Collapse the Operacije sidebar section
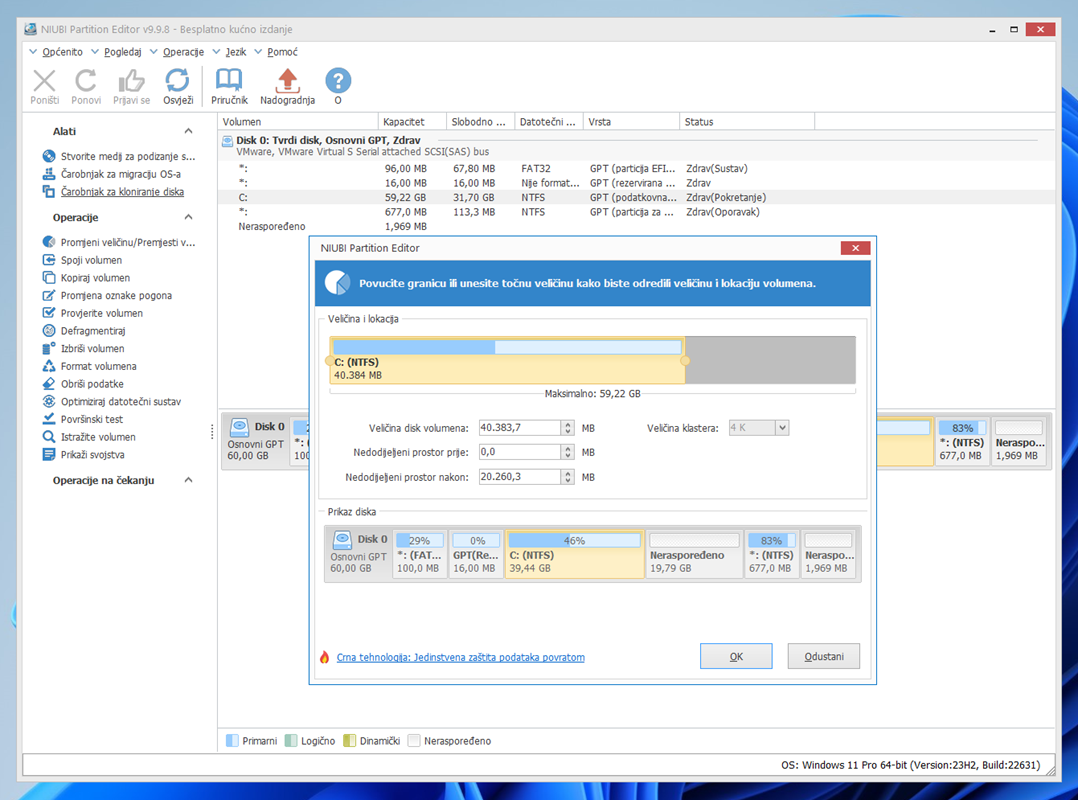 188,218
